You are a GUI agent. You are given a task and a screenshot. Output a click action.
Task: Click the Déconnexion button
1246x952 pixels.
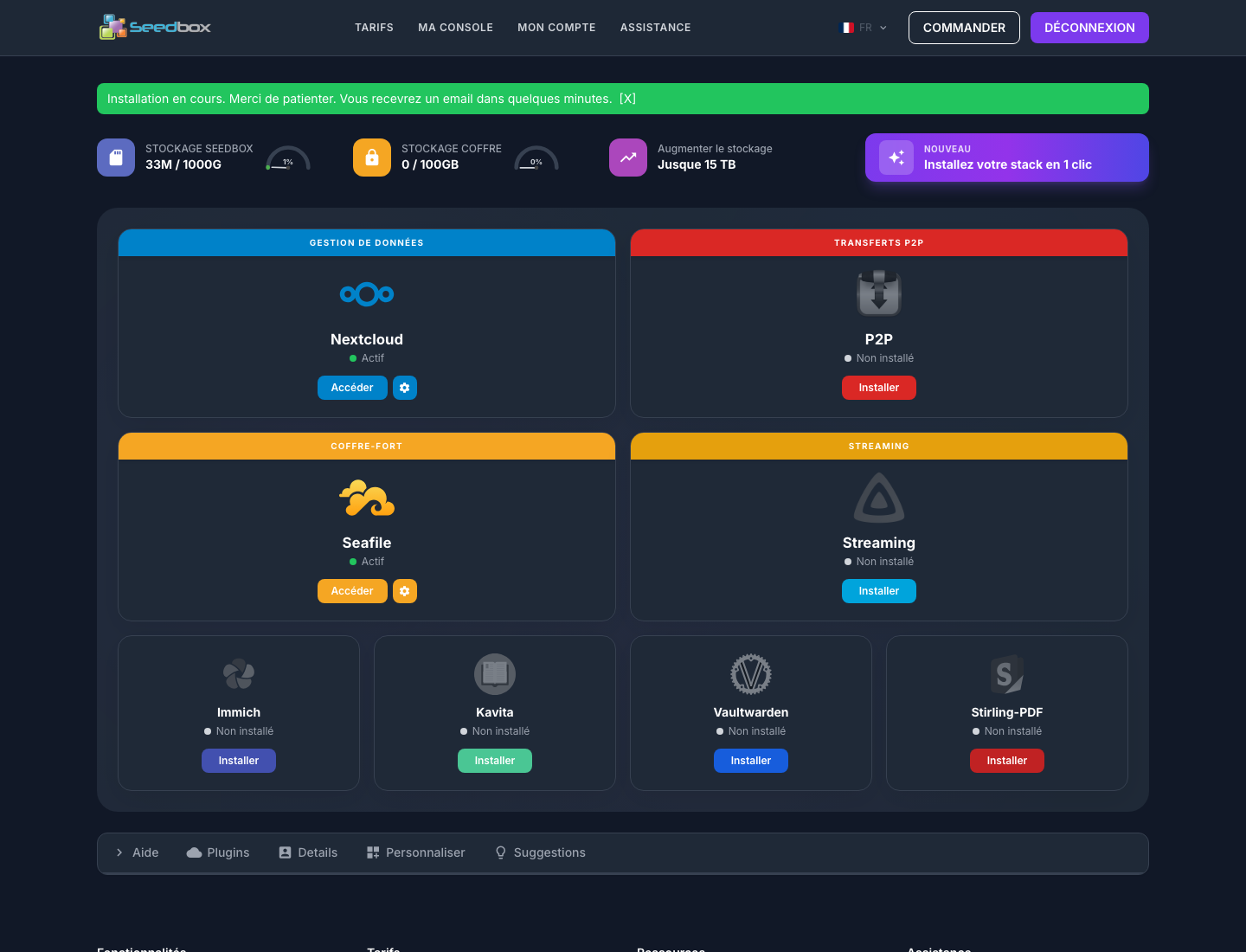[x=1089, y=28]
